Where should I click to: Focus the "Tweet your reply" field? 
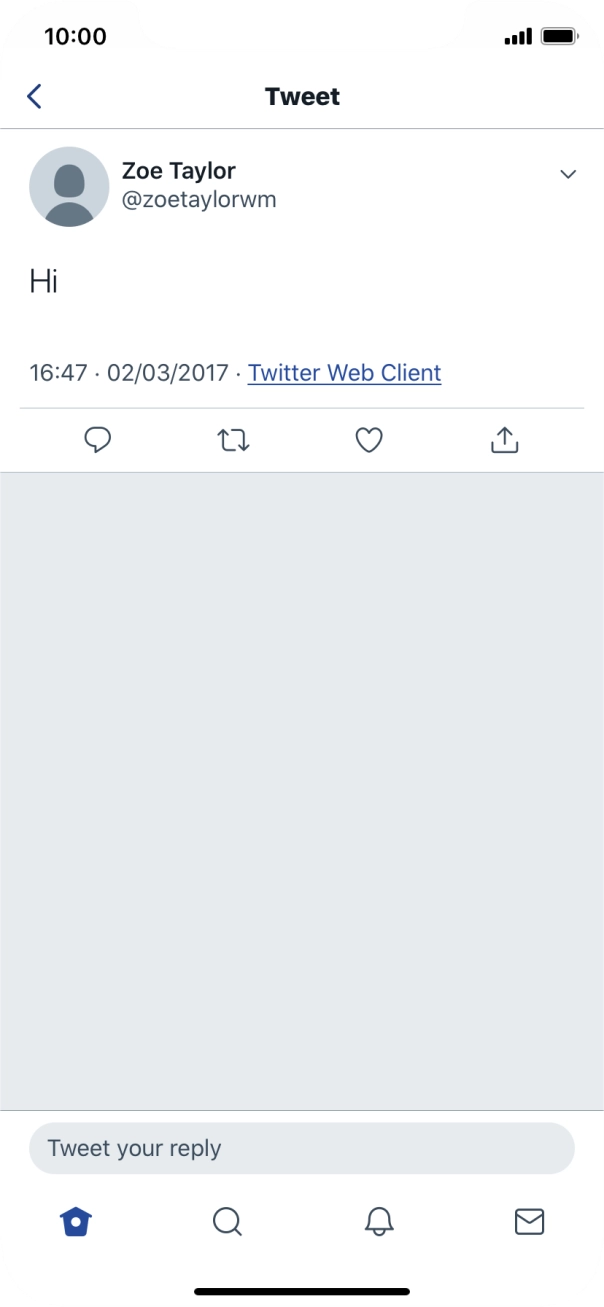tap(301, 1148)
